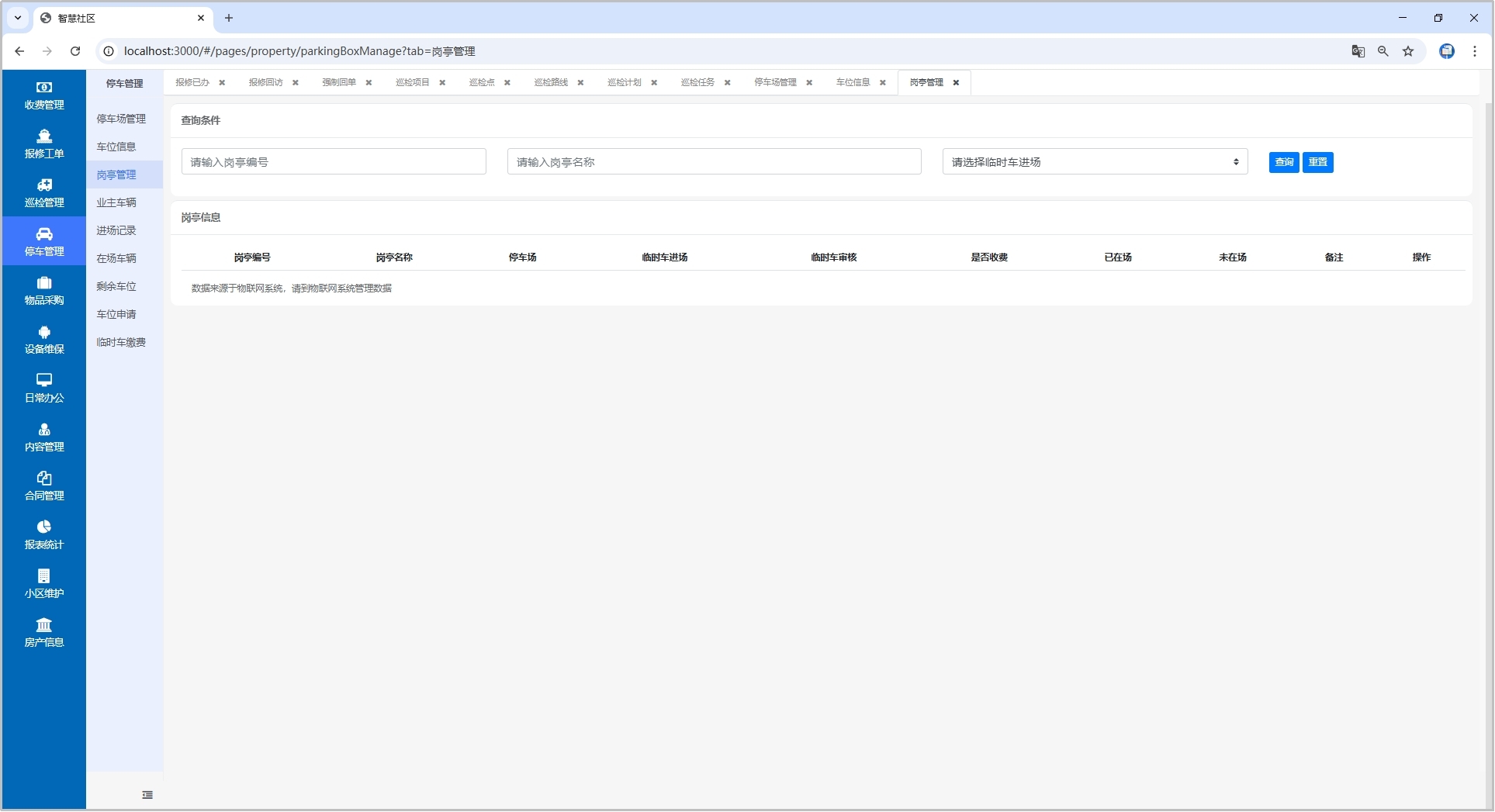Focus the 请输入岗亭编号 input field
Viewport: 1495px width, 812px height.
click(334, 162)
